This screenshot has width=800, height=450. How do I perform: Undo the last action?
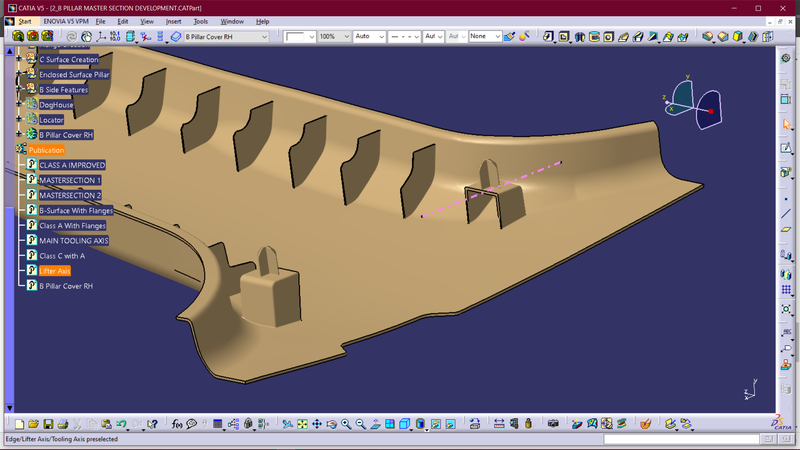(121, 424)
